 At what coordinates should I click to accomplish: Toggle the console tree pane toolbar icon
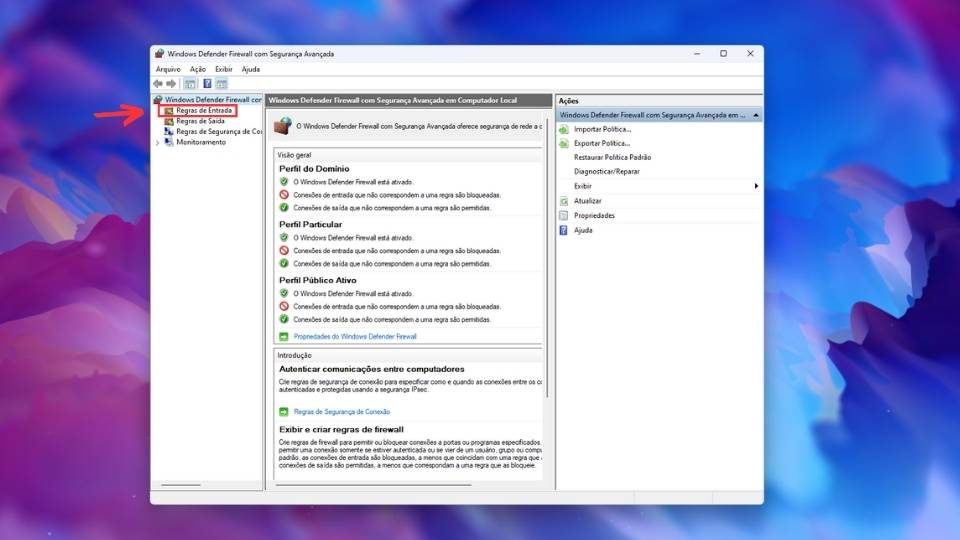190,83
